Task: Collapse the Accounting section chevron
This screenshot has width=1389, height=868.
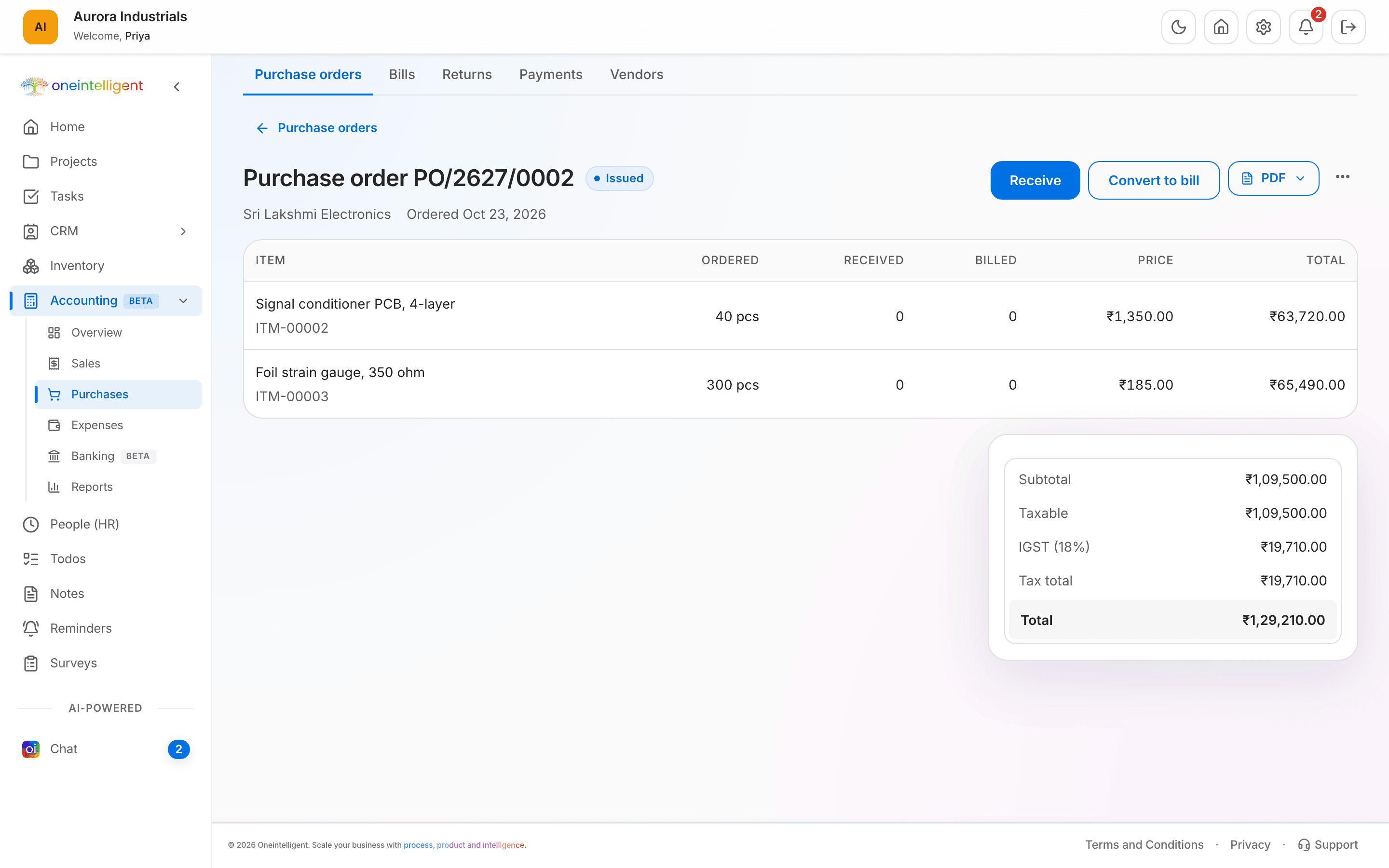Action: pos(183,301)
